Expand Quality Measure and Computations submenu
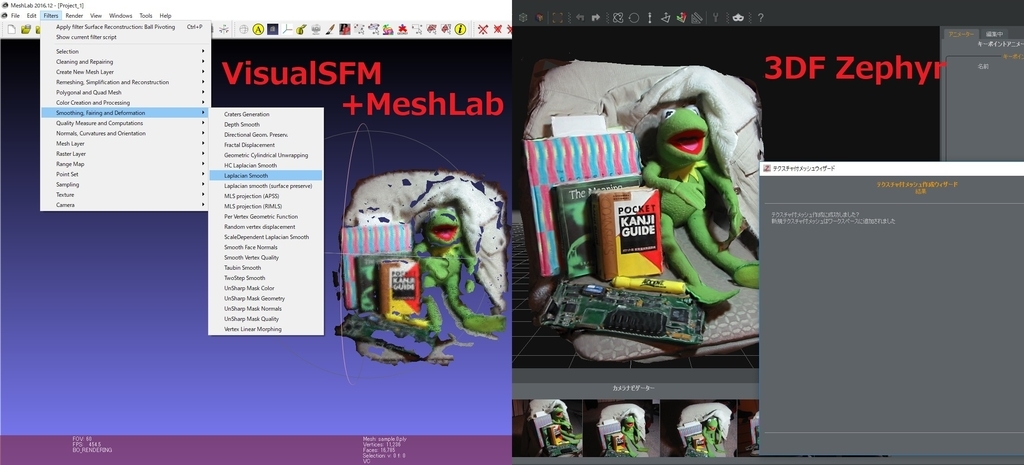Image resolution: width=1024 pixels, height=465 pixels. (123, 123)
